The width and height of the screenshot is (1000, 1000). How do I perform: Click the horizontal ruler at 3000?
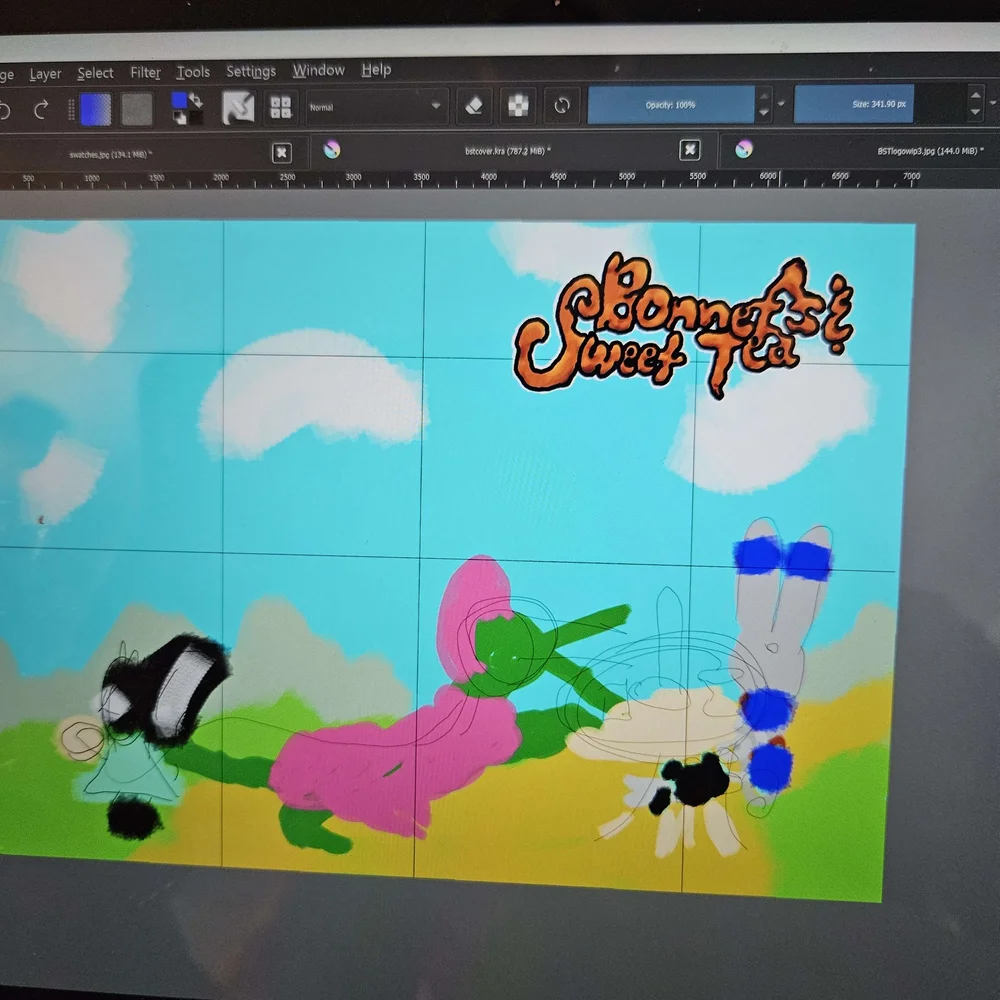click(353, 179)
